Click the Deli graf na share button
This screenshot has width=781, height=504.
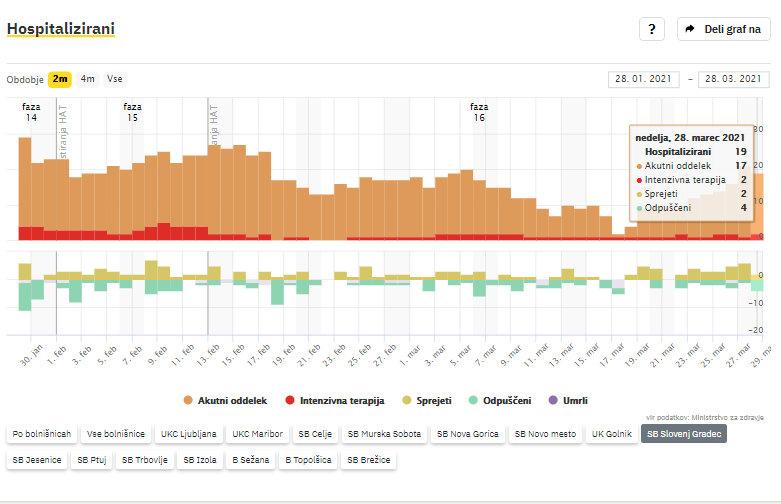pos(723,29)
